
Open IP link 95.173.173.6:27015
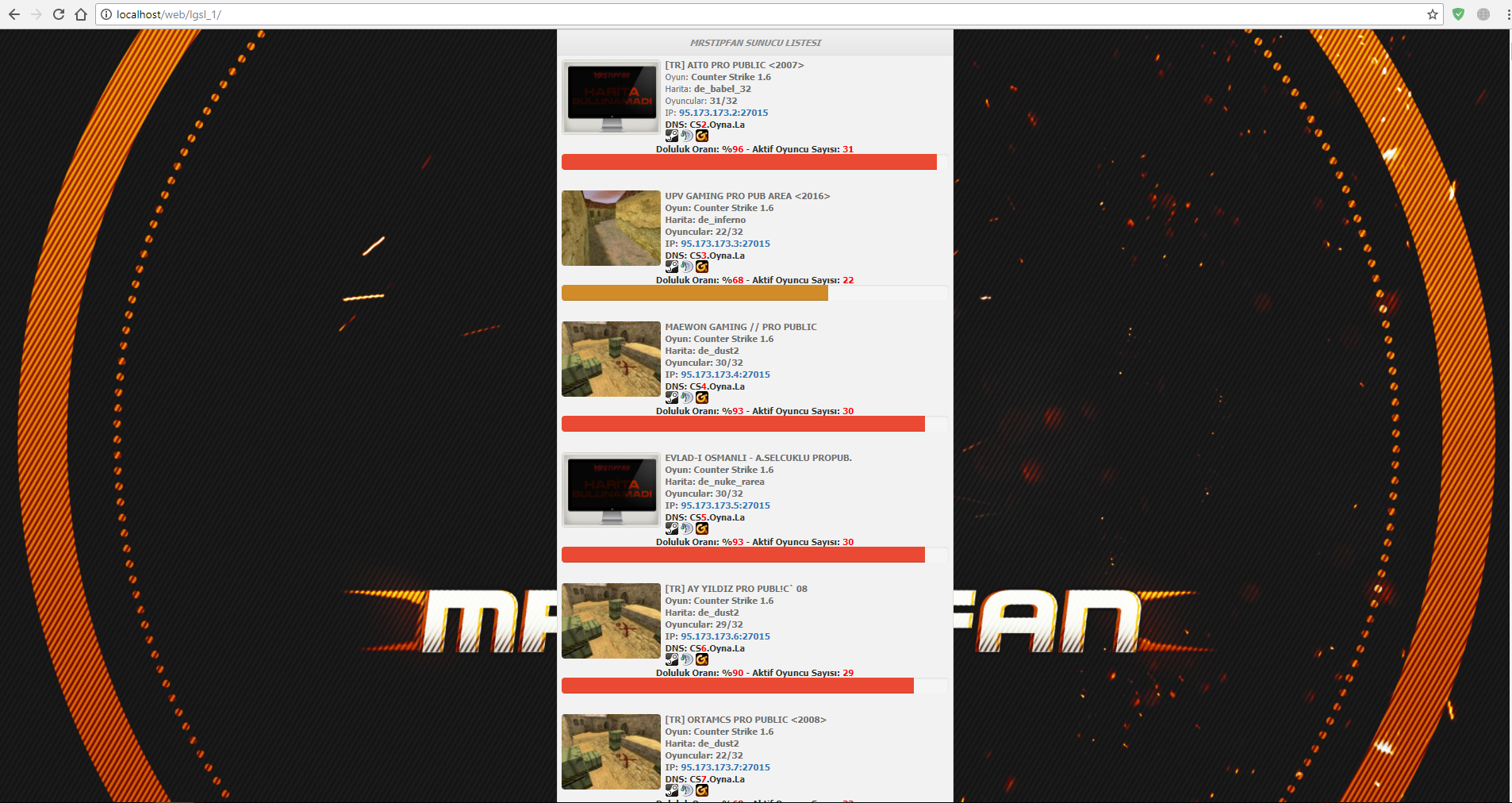click(x=725, y=636)
